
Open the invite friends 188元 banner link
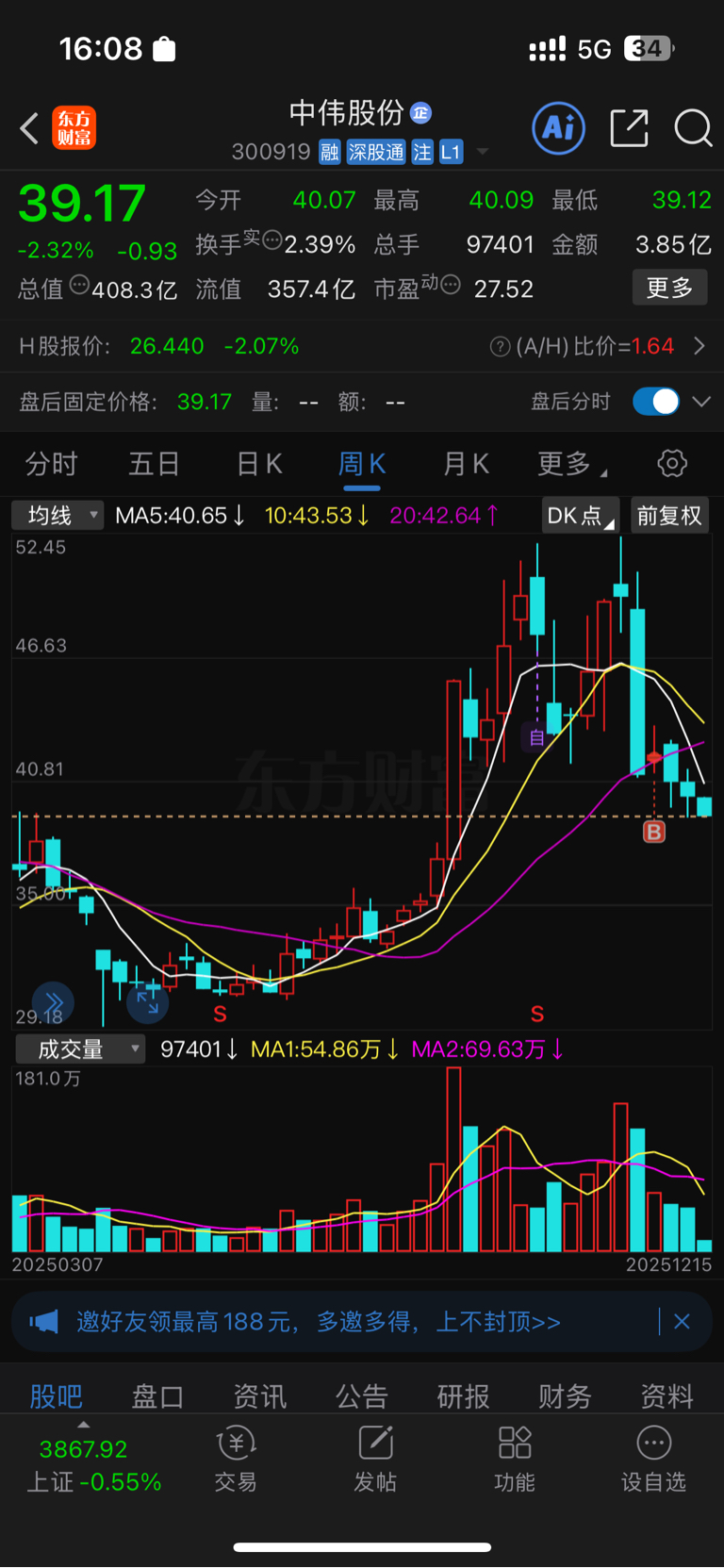[x=319, y=1322]
